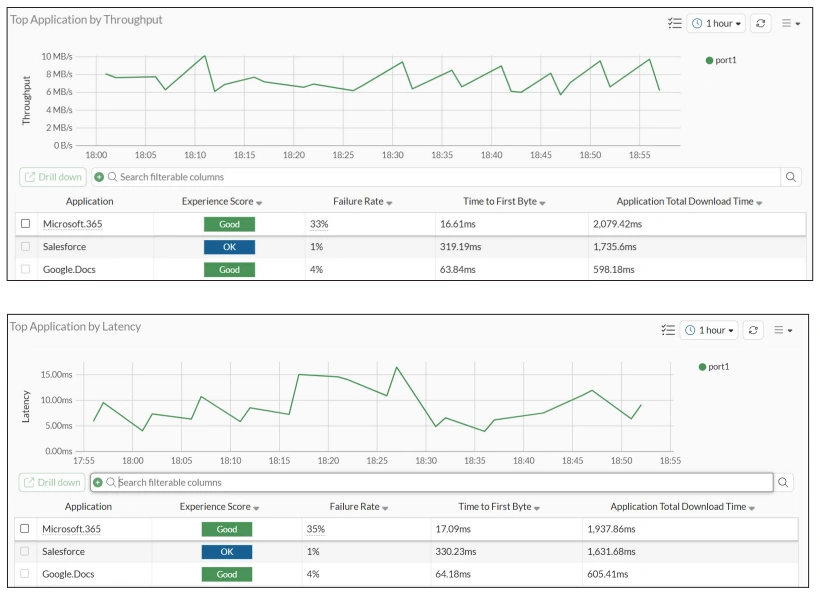Click Drill down button in Throughput widget
The width and height of the screenshot is (819, 595).
point(53,177)
